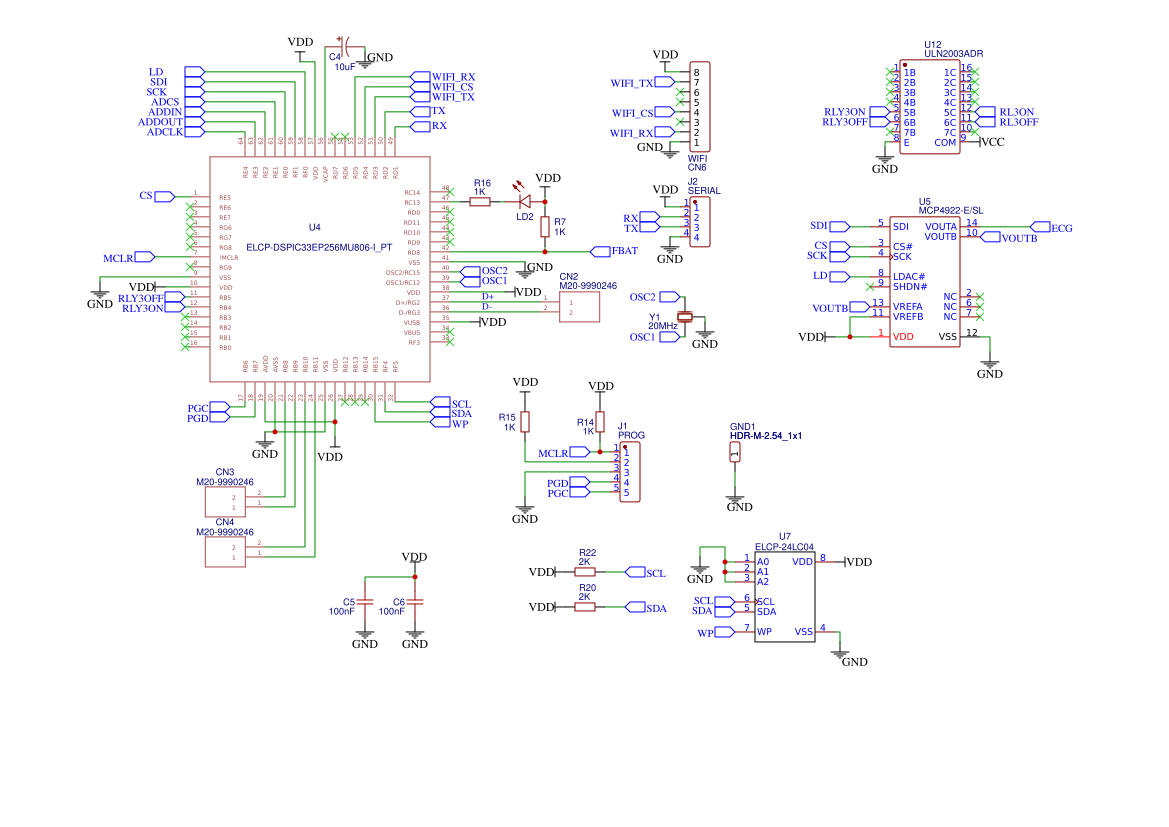Select resistor R7 below VDD

[545, 227]
